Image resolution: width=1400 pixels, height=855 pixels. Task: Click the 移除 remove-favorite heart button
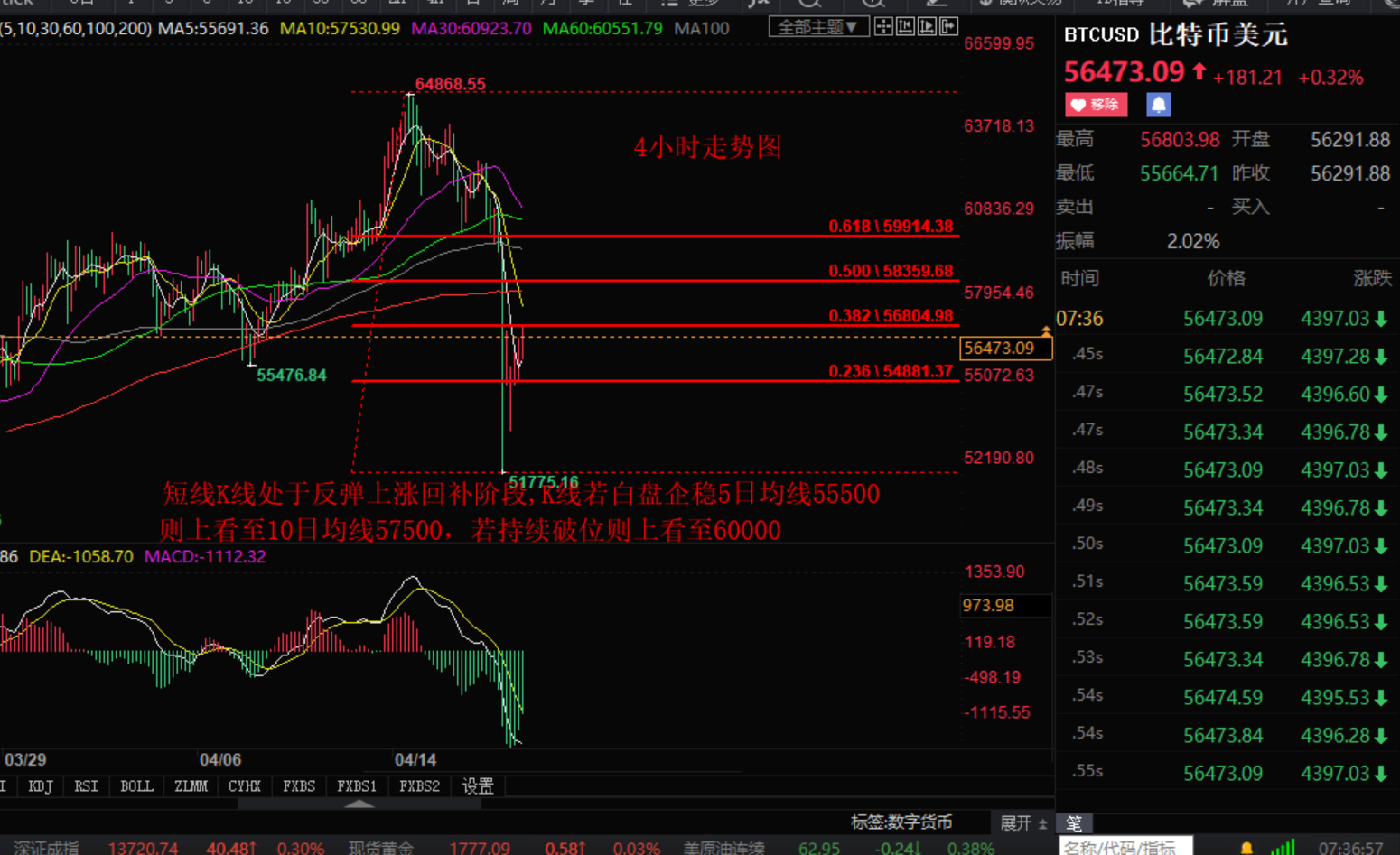pos(1096,105)
